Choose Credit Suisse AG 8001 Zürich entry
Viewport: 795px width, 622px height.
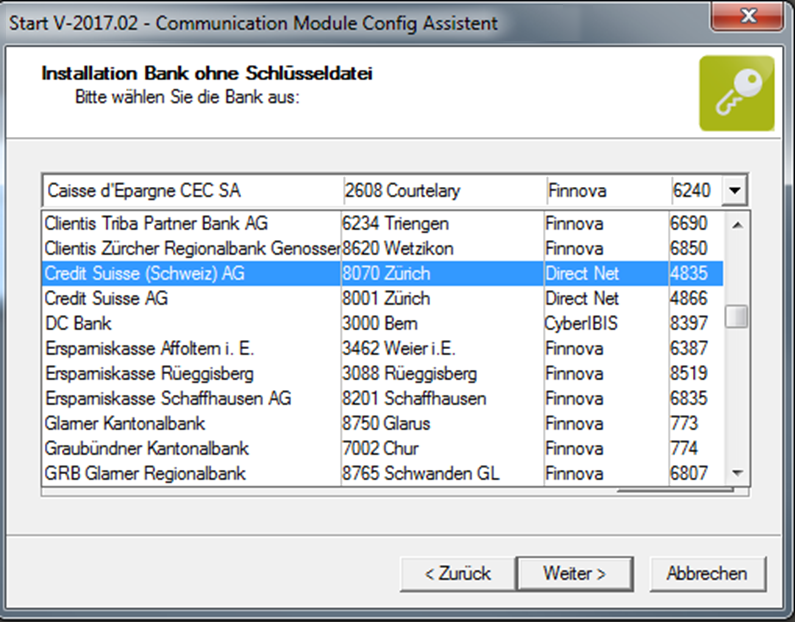click(382, 298)
